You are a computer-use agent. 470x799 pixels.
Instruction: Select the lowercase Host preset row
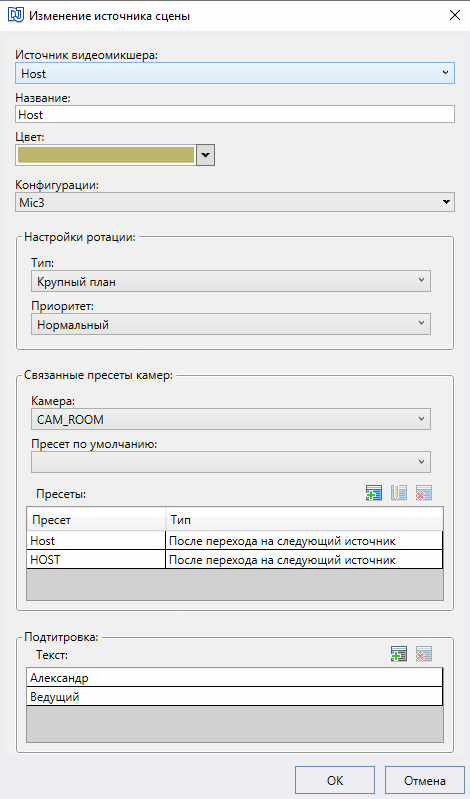click(x=234, y=541)
